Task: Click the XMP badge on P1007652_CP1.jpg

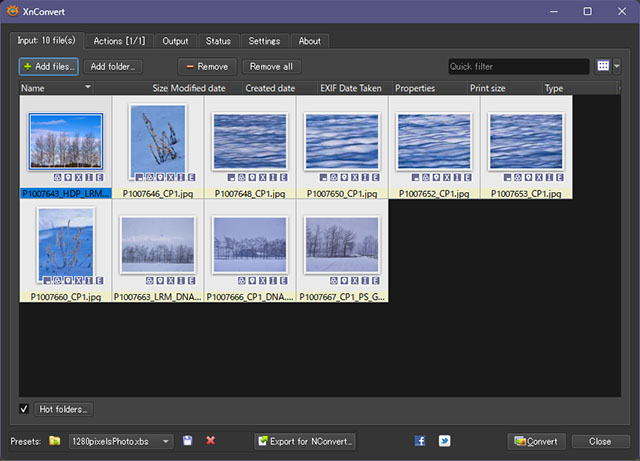Action: pos(447,177)
